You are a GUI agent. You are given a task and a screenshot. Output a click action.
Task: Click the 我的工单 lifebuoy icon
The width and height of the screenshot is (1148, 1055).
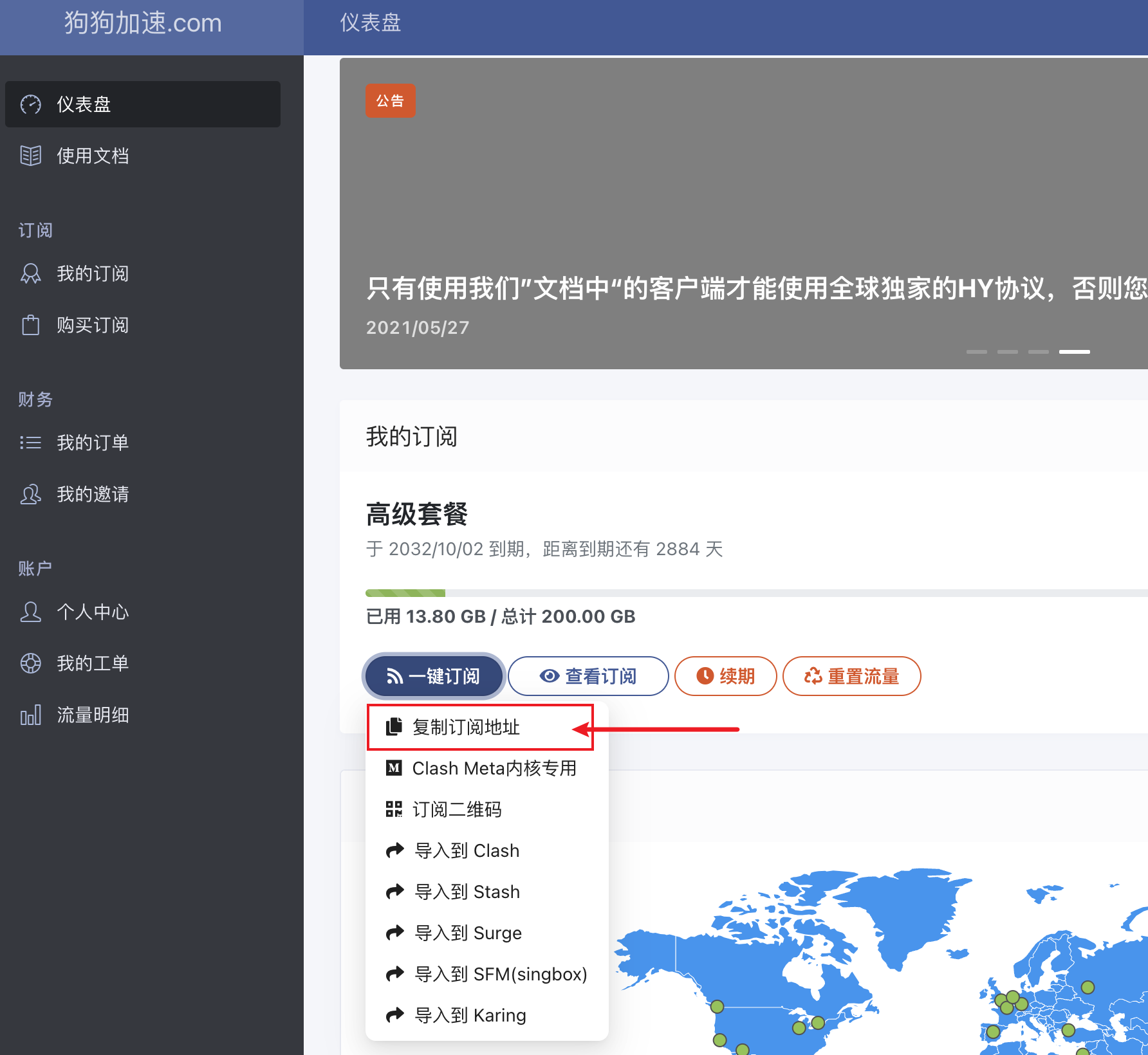(30, 663)
